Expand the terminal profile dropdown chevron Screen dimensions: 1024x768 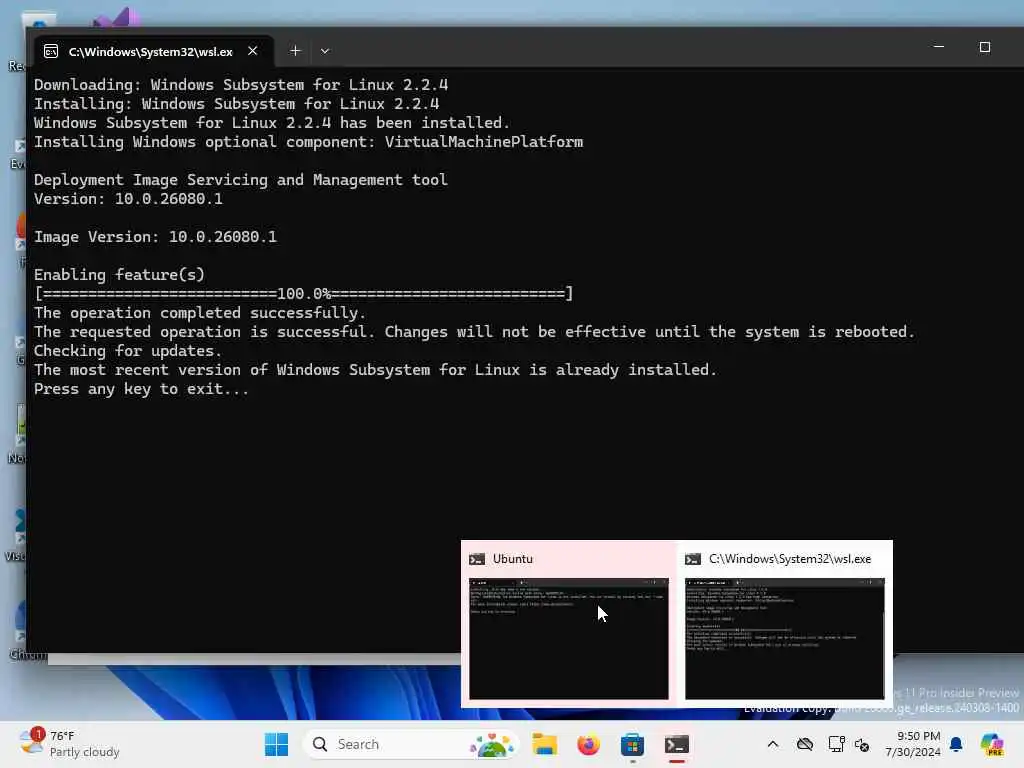point(325,51)
